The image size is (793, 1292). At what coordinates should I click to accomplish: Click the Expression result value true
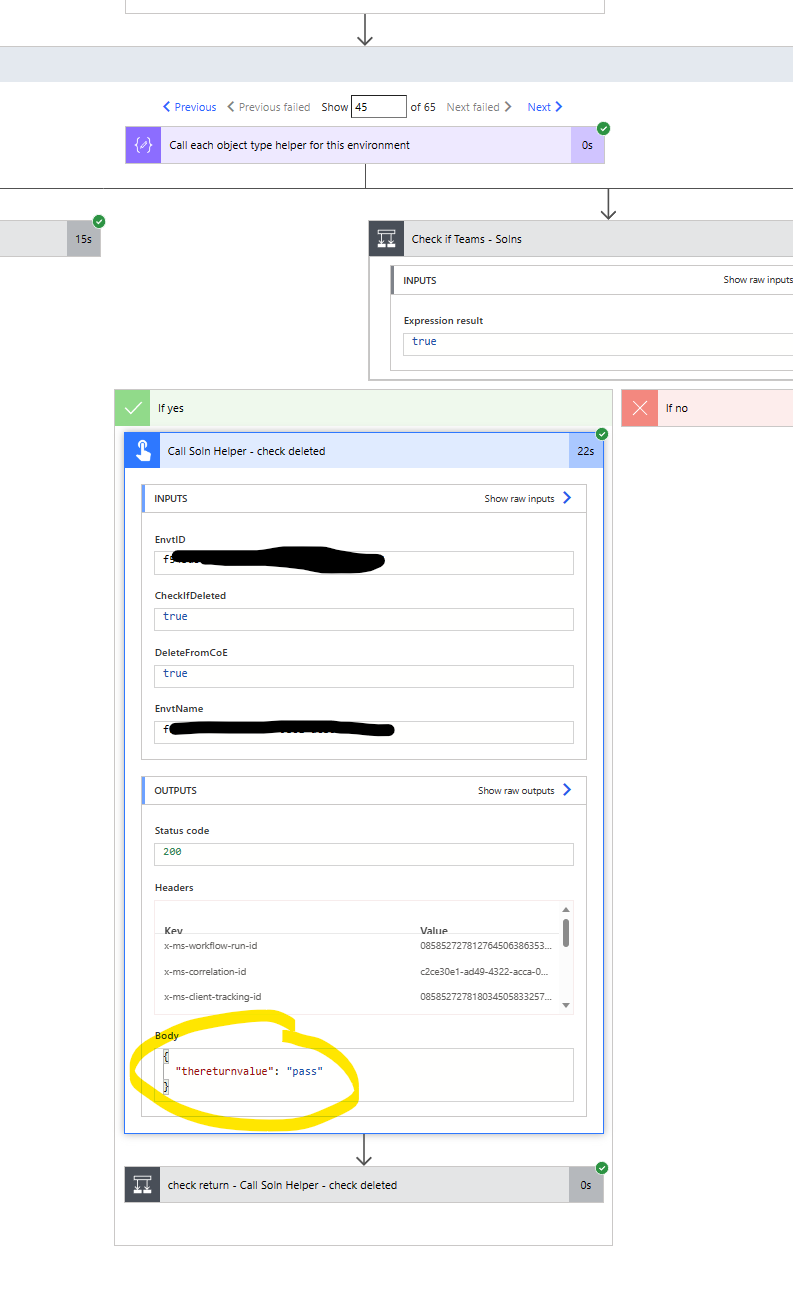[598, 344]
